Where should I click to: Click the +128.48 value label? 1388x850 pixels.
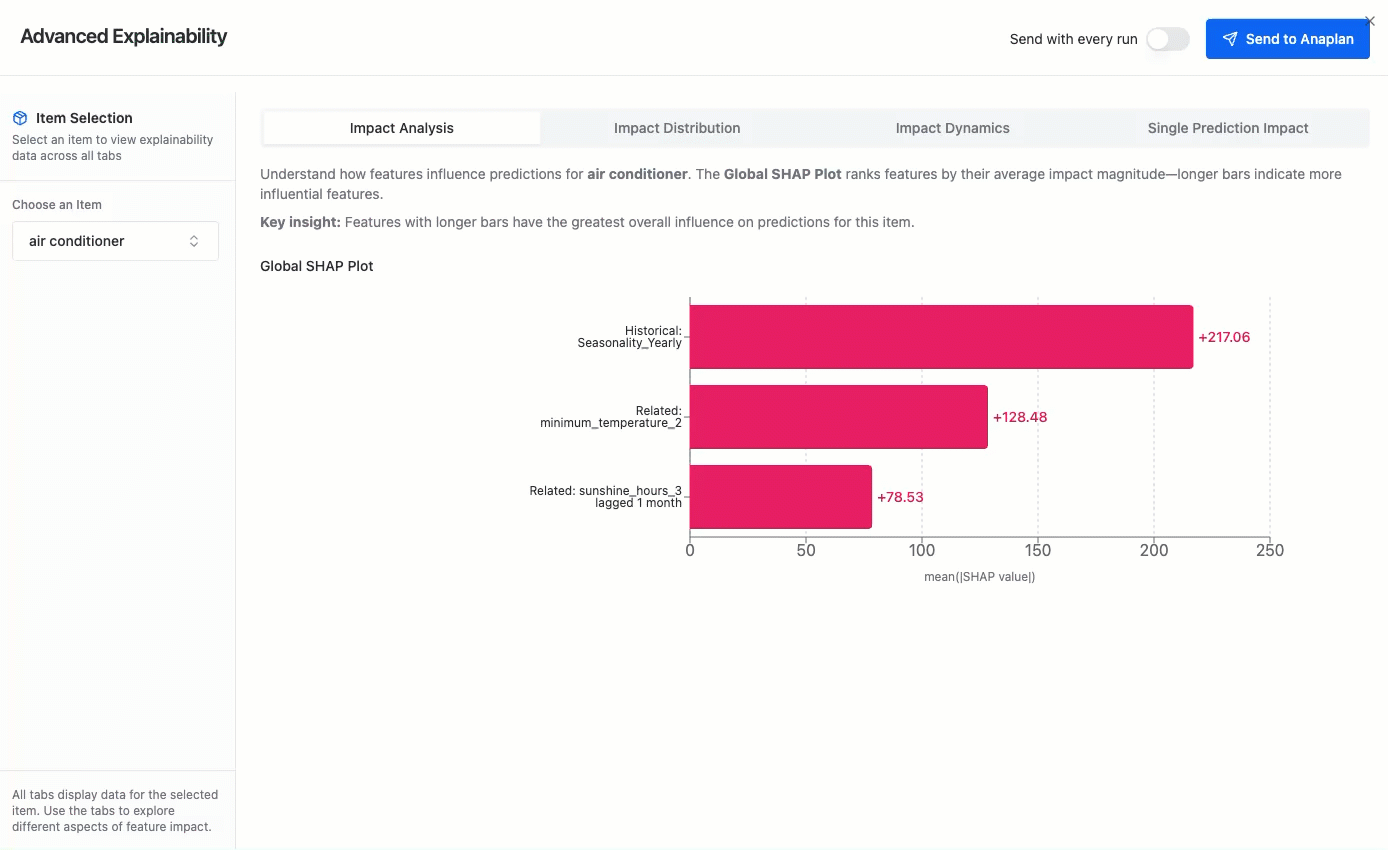(1020, 417)
